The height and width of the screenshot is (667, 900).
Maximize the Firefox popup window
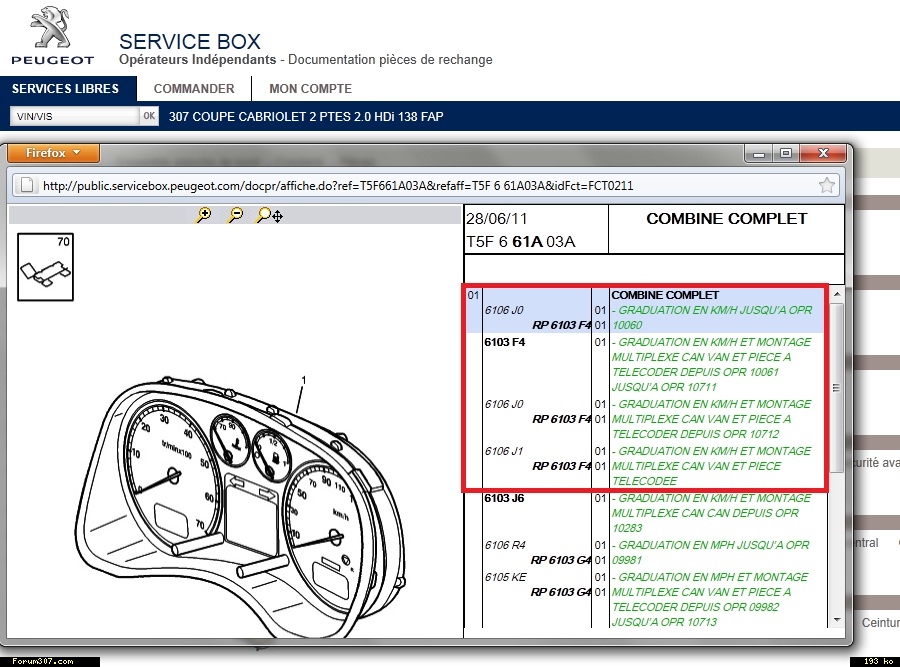pyautogui.click(x=786, y=153)
